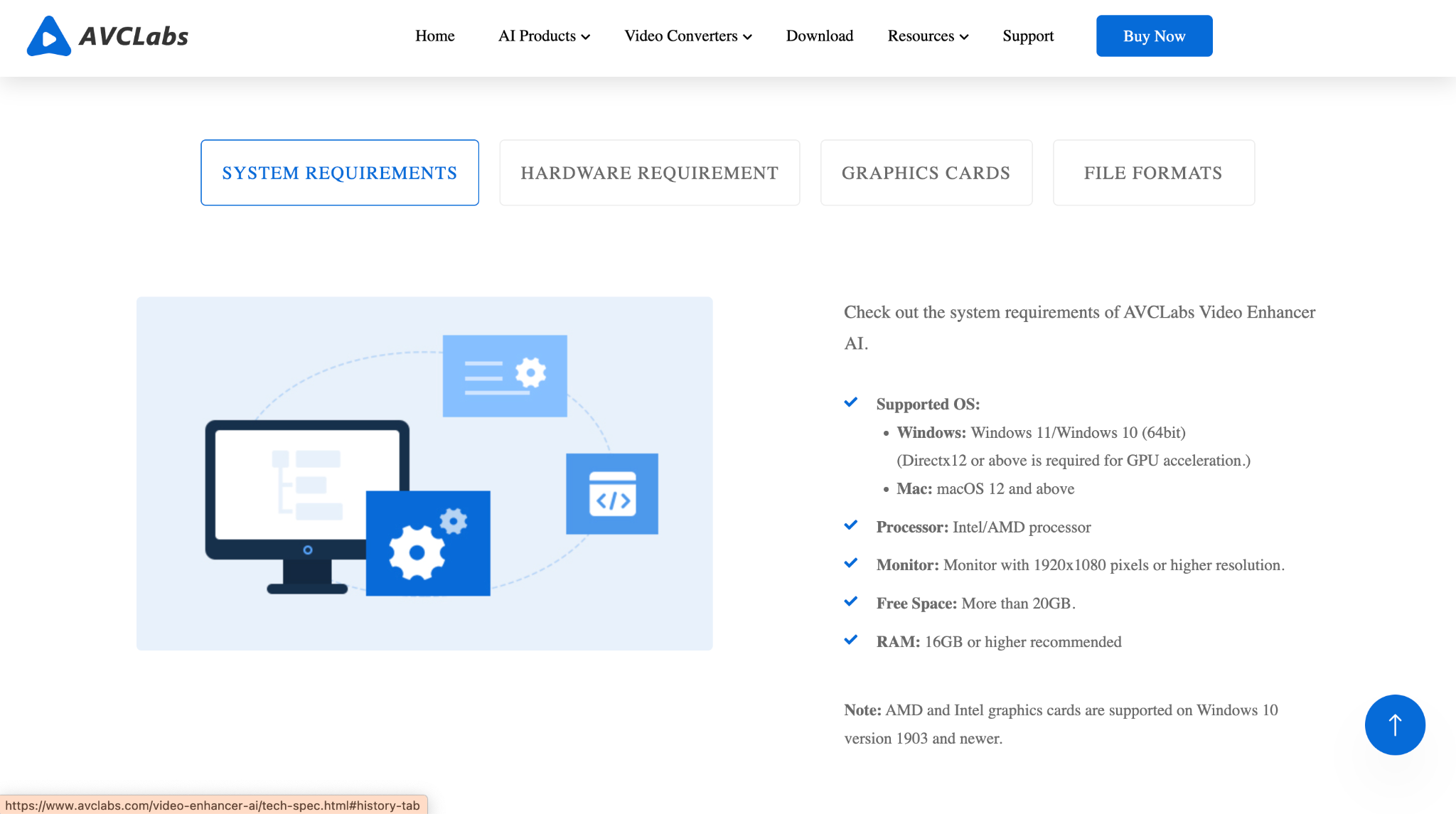This screenshot has height=814, width=1456.
Task: Select System Requirements tab
Action: click(340, 173)
